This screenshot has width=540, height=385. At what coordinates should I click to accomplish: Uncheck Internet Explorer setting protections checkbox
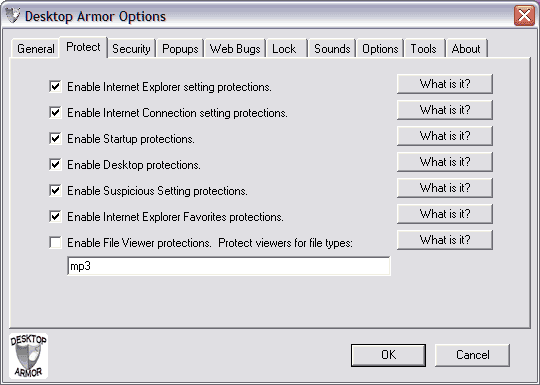coord(55,86)
